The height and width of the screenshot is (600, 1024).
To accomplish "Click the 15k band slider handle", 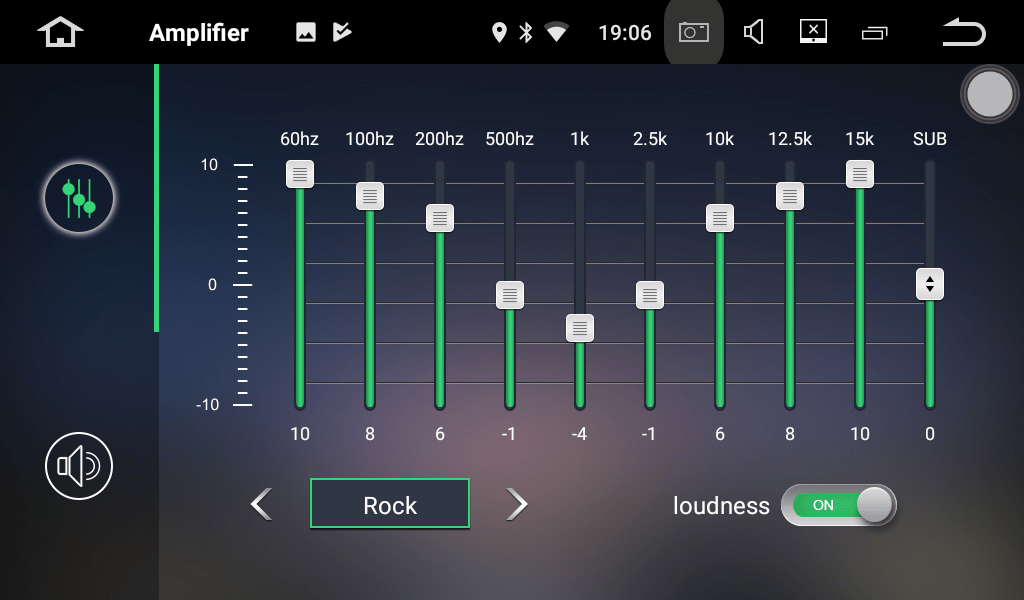I will click(x=859, y=174).
